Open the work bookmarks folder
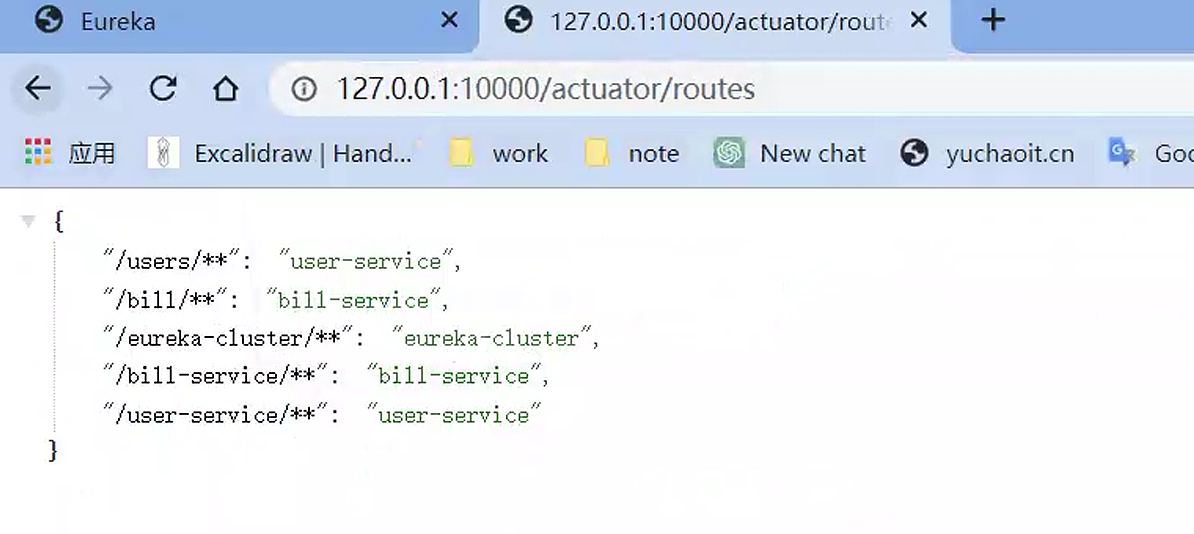This screenshot has height=534, width=1194. [x=499, y=153]
